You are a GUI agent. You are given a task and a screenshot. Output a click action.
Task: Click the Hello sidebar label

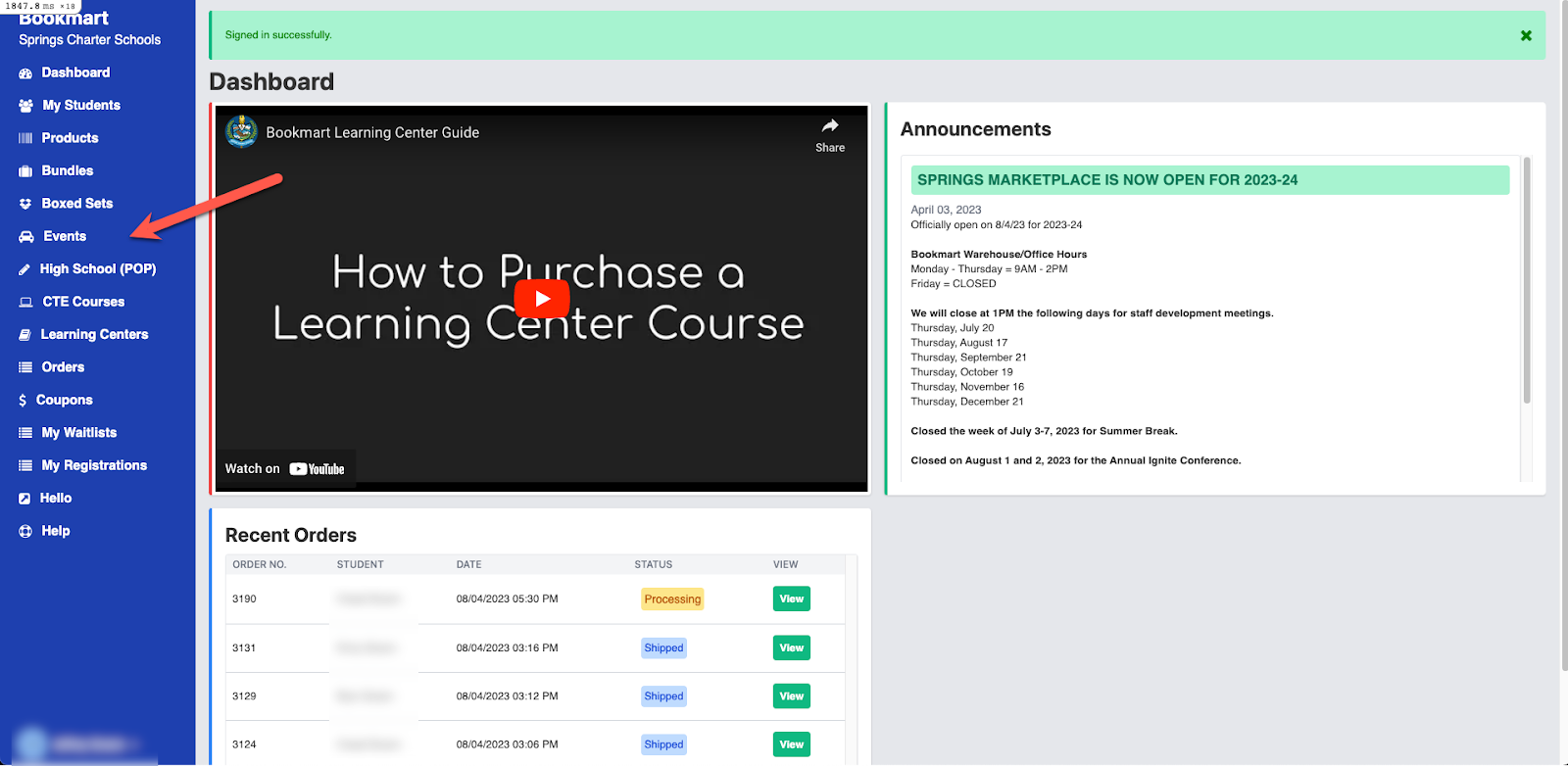[56, 498]
